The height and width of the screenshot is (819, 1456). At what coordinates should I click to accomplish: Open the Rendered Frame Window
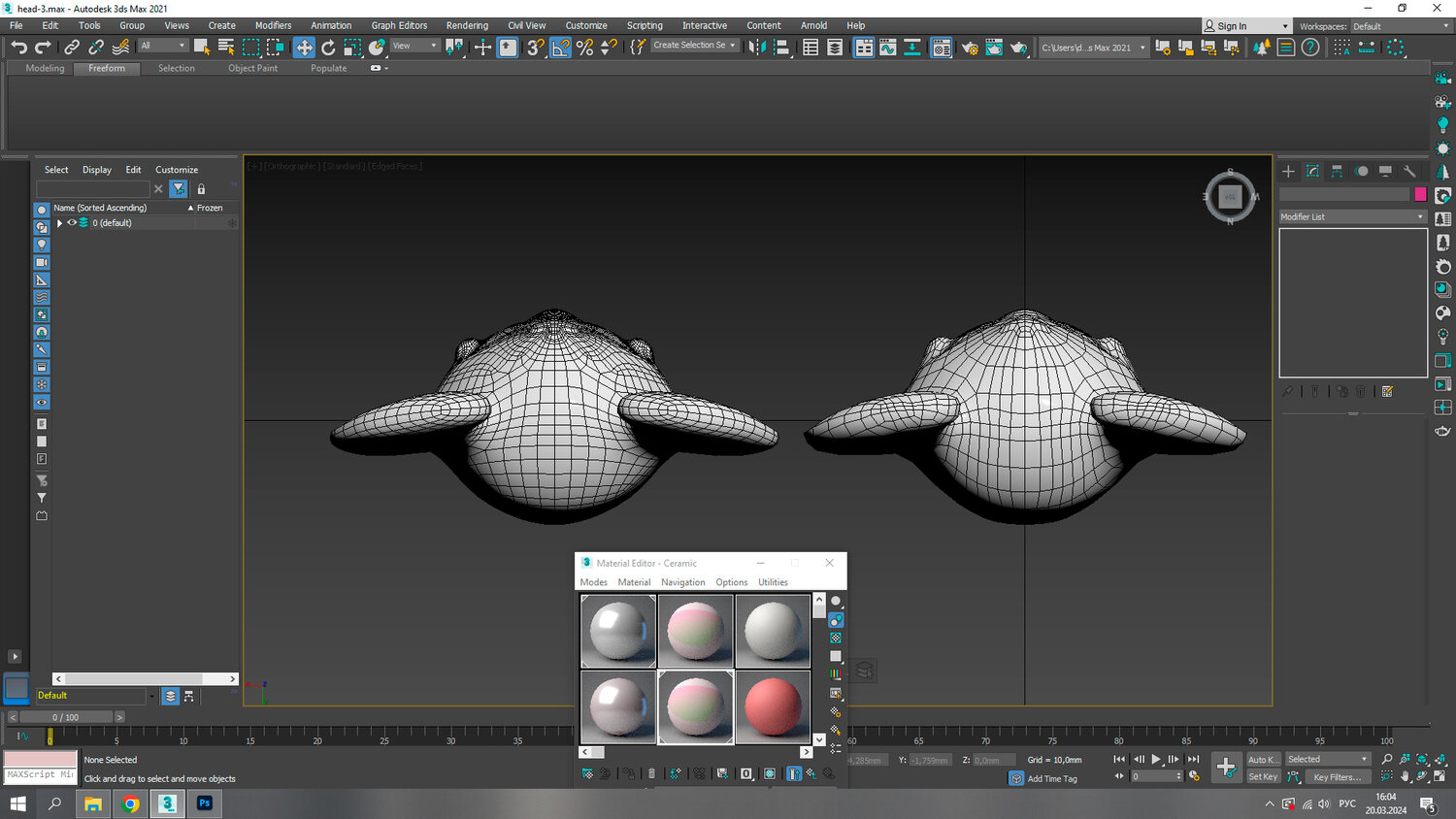coord(993,47)
